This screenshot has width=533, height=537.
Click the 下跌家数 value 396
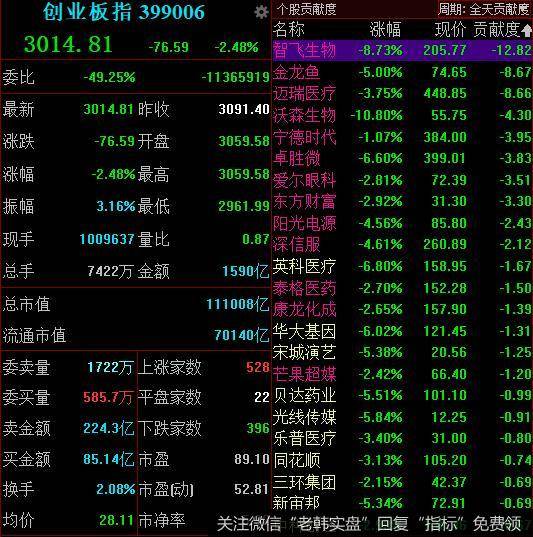[x=258, y=428]
